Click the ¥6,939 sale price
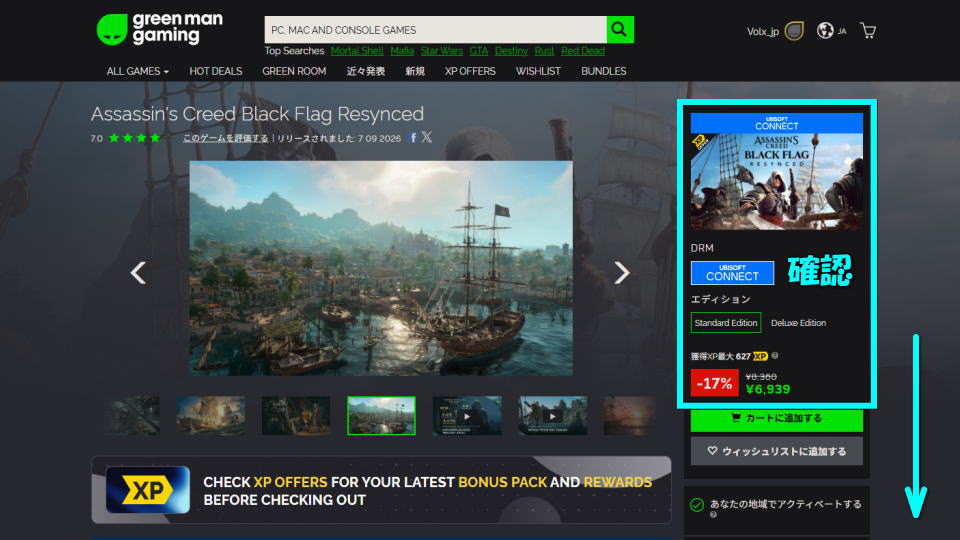The image size is (960, 540). pyautogui.click(x=768, y=389)
